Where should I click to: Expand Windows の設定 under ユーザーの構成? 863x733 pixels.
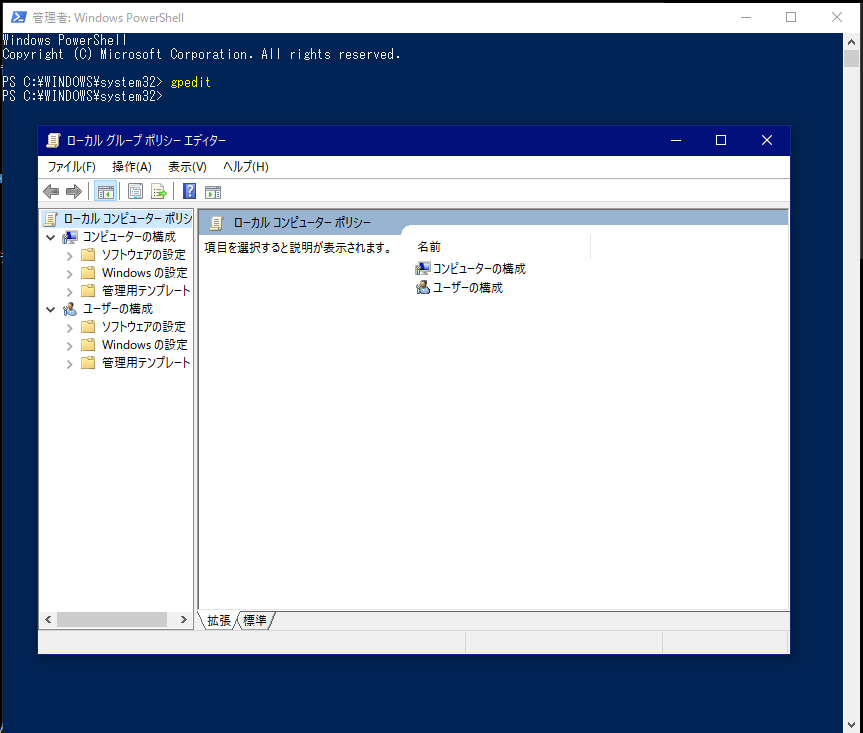coord(69,346)
